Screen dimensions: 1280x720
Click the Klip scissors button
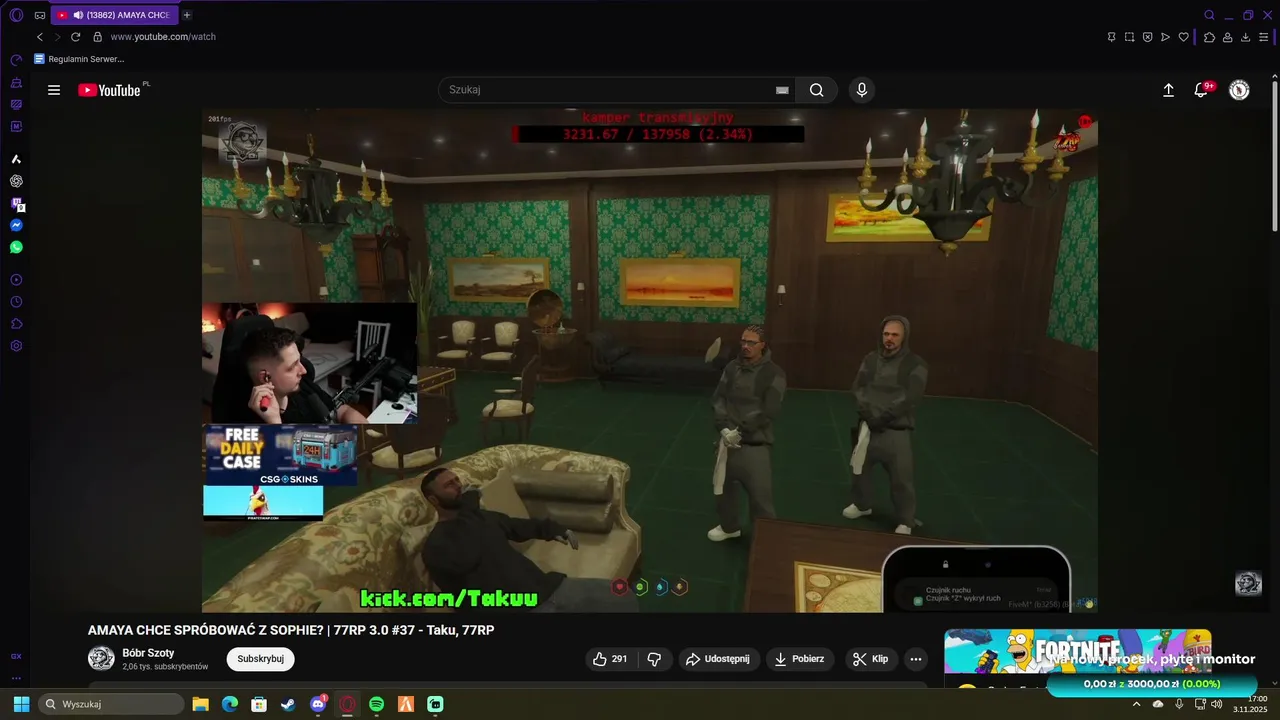coord(870,659)
